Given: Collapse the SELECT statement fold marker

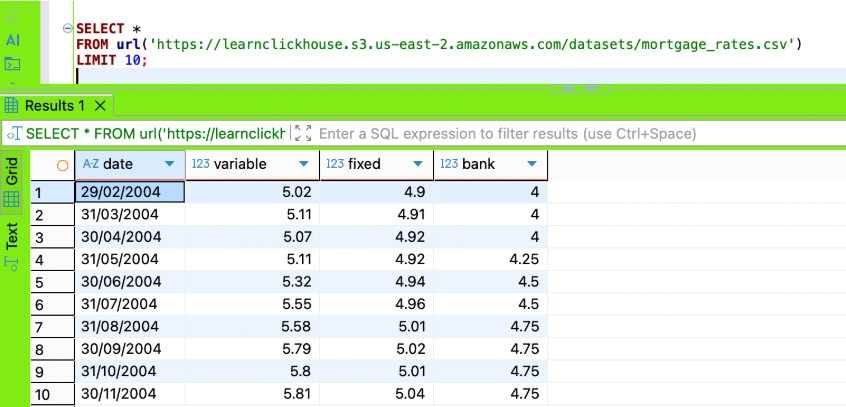Looking at the screenshot, I should coord(66,29).
